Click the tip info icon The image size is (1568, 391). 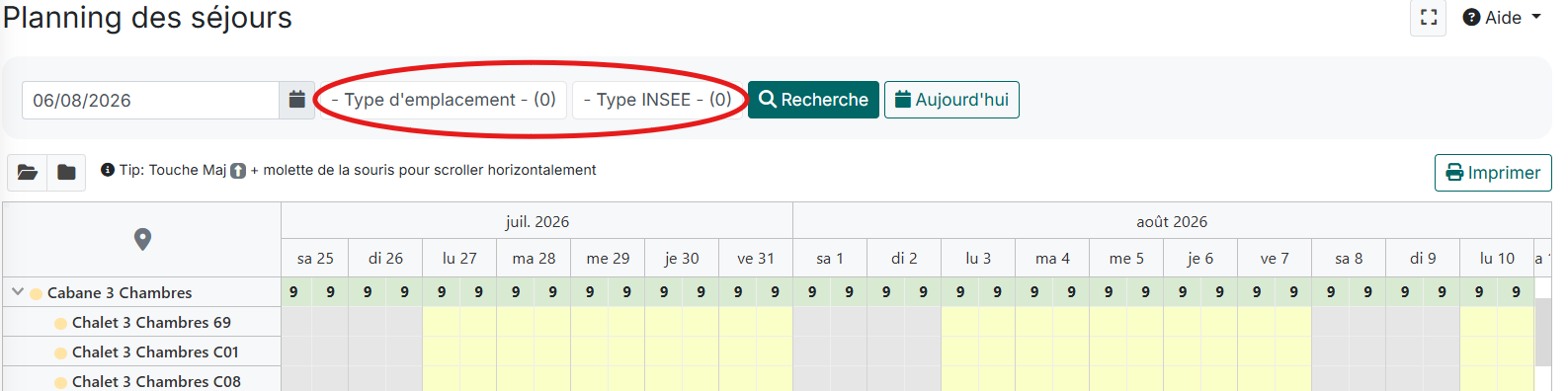108,170
